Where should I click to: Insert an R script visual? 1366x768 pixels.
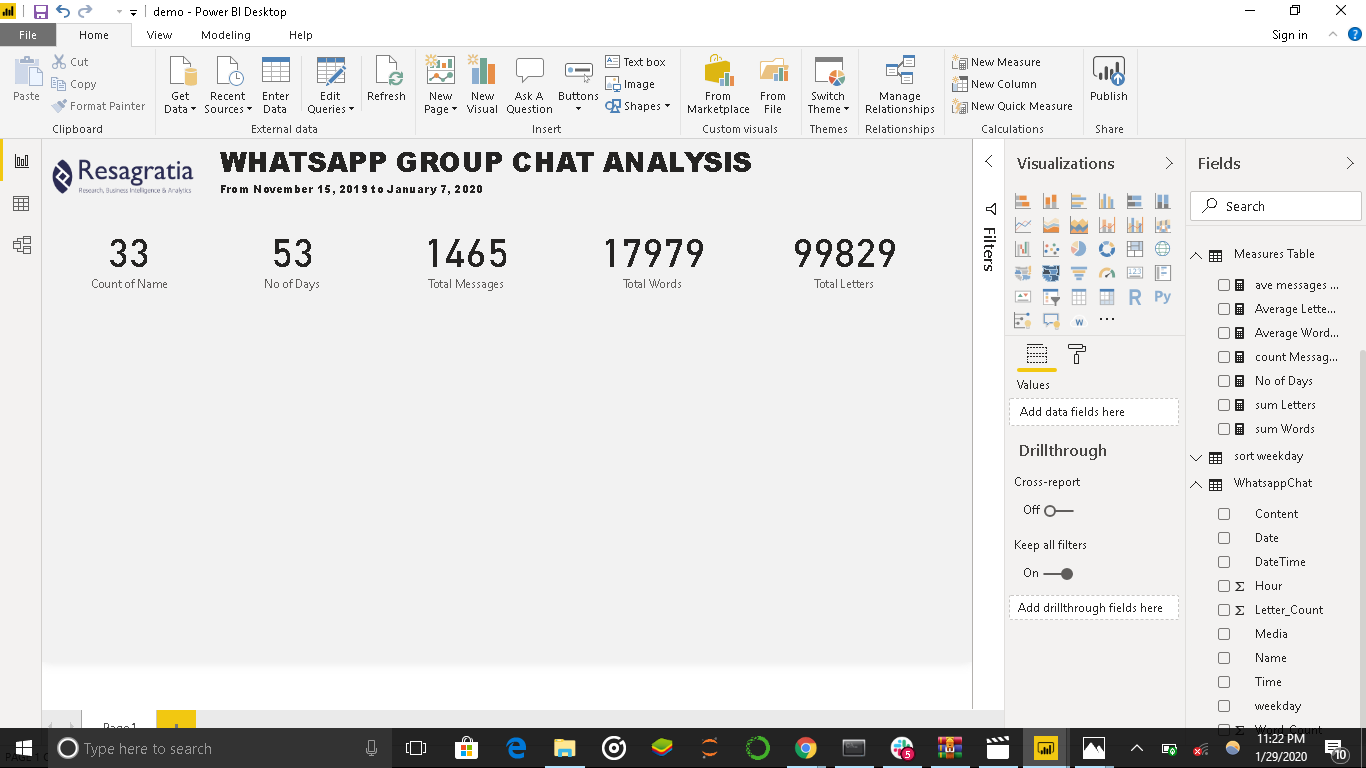click(1134, 296)
